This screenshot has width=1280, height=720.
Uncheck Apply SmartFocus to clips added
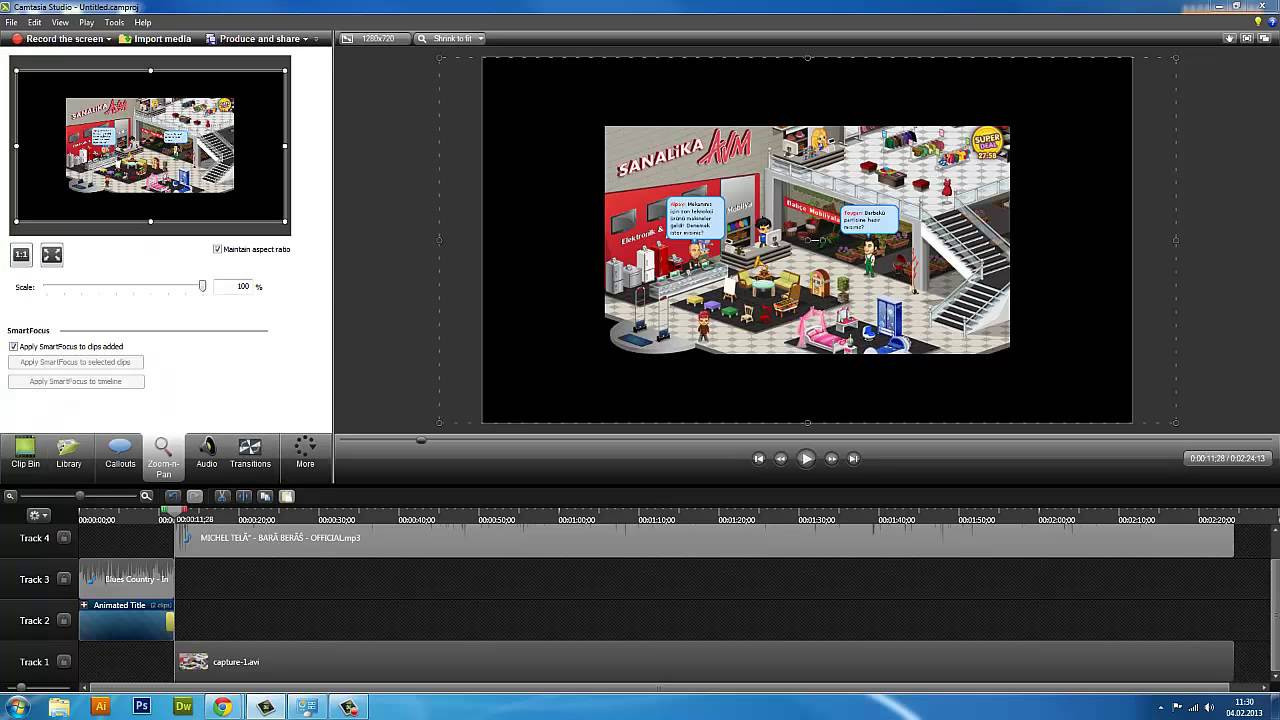pos(14,347)
